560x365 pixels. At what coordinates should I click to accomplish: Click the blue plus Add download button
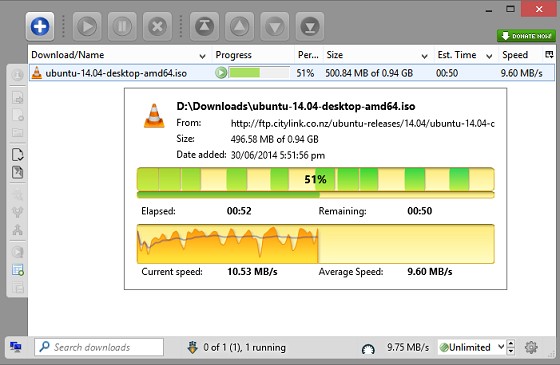point(40,26)
